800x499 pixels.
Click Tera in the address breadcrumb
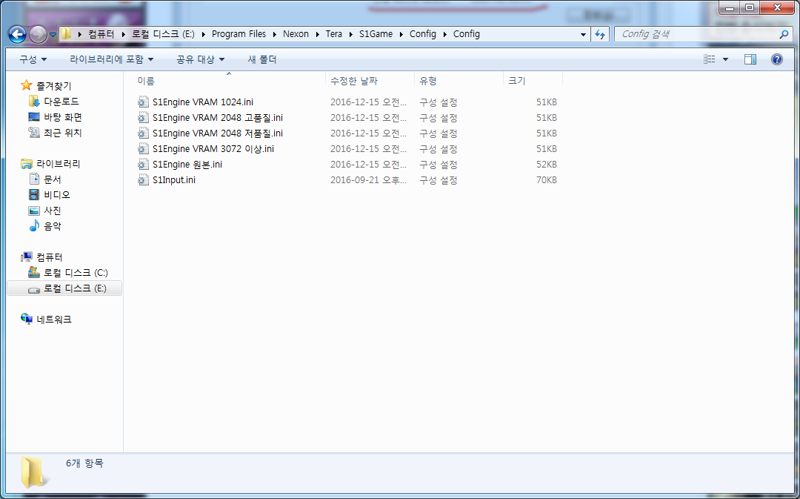point(334,34)
